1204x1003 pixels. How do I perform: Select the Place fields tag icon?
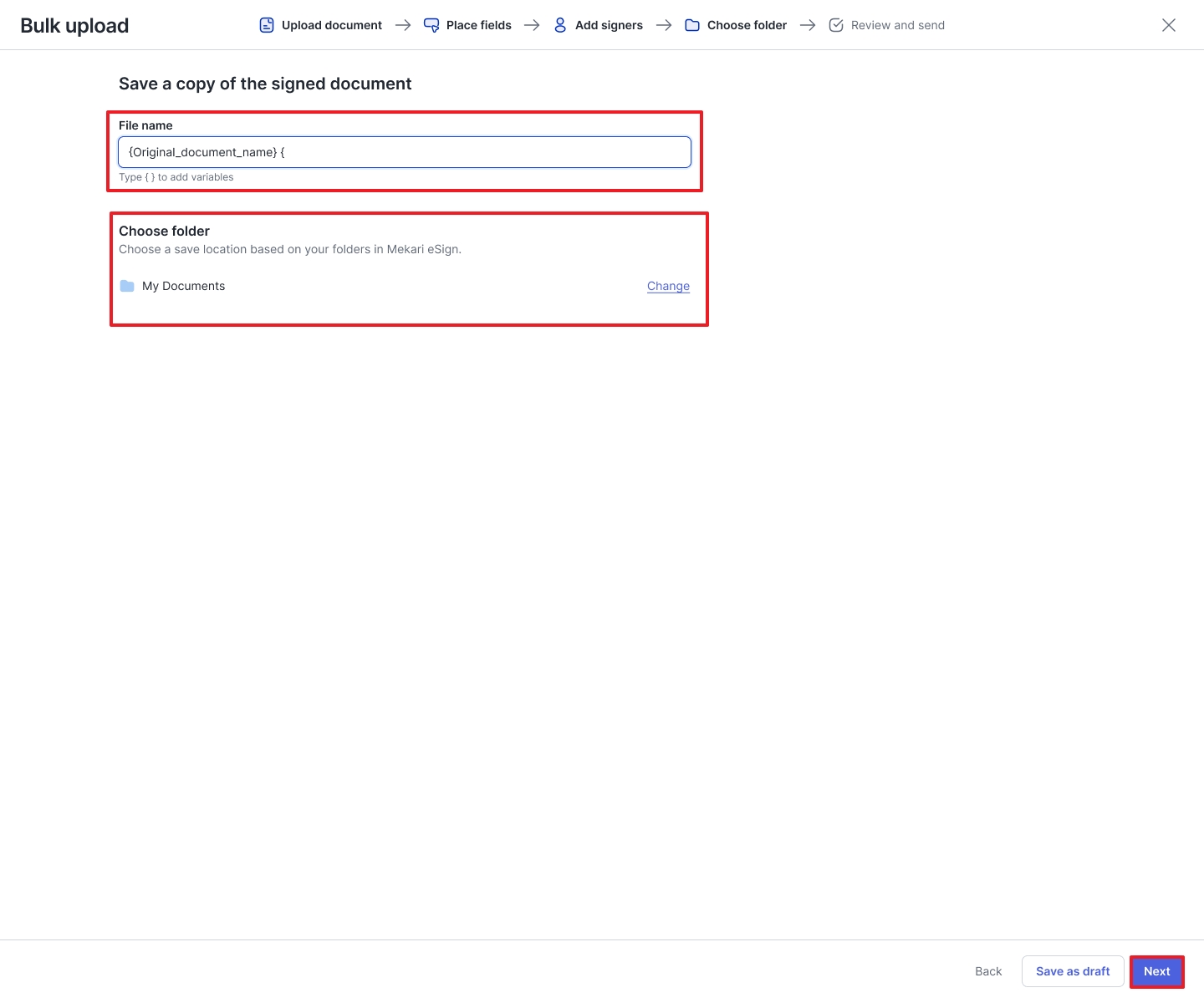(431, 25)
